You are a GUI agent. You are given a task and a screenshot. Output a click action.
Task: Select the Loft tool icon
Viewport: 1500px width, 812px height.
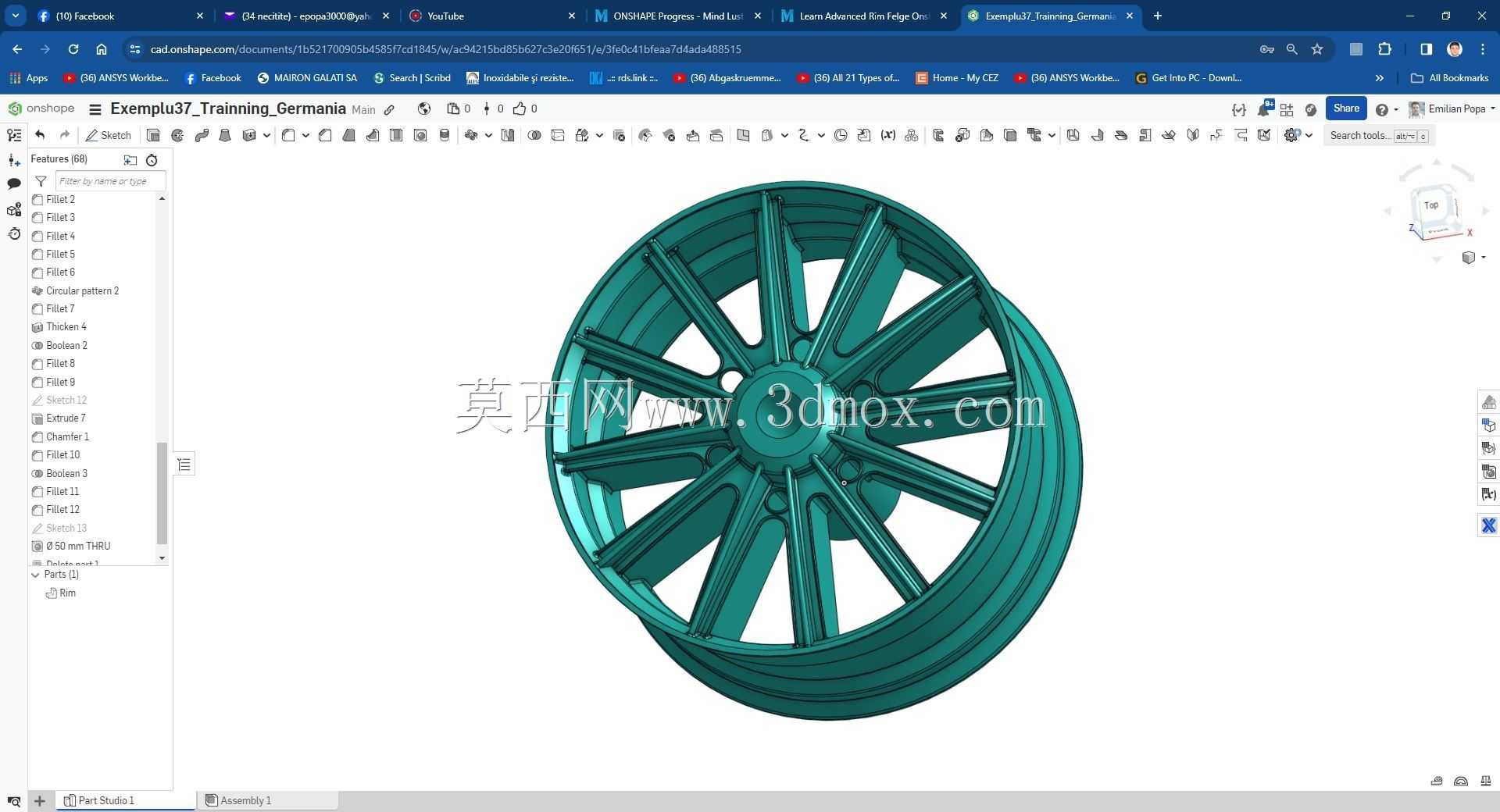(225, 135)
